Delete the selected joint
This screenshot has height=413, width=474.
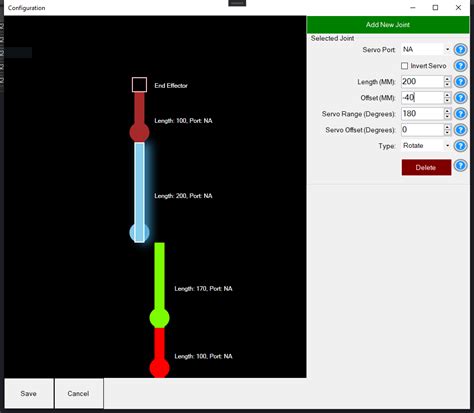[426, 167]
